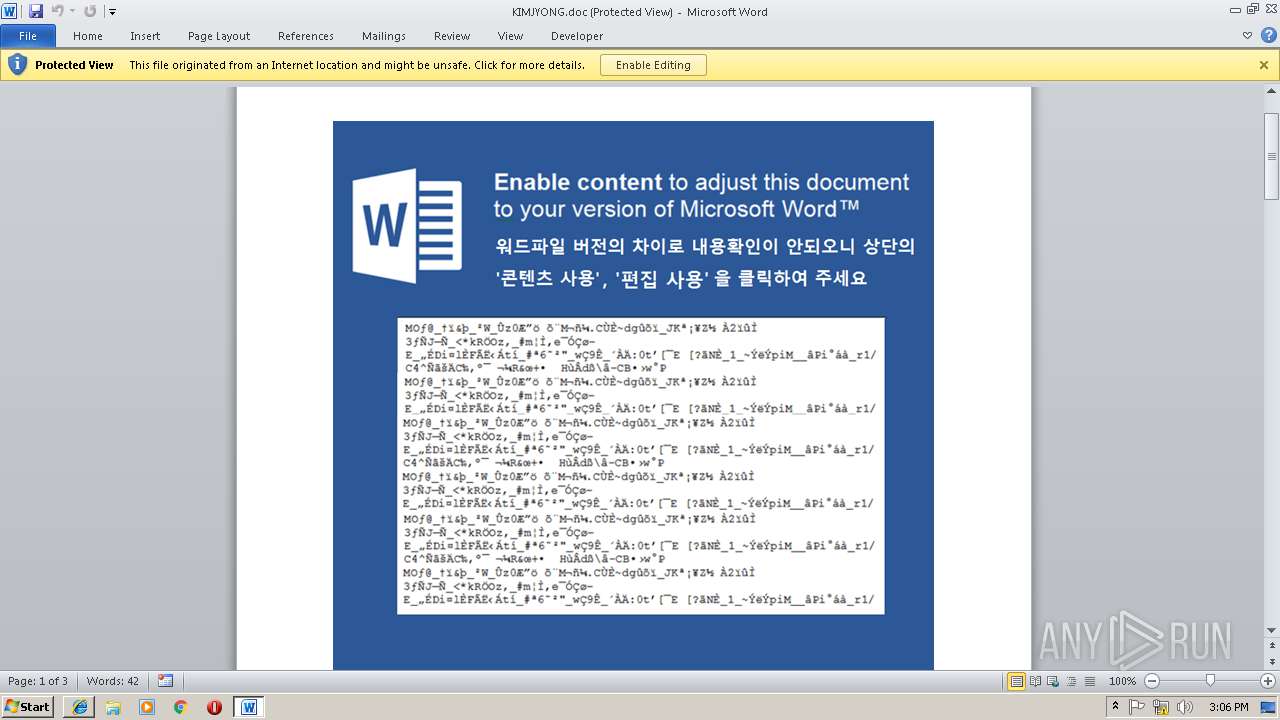Screen dimensions: 1280x720
Task: Switch to the Review tab
Action: click(x=452, y=36)
